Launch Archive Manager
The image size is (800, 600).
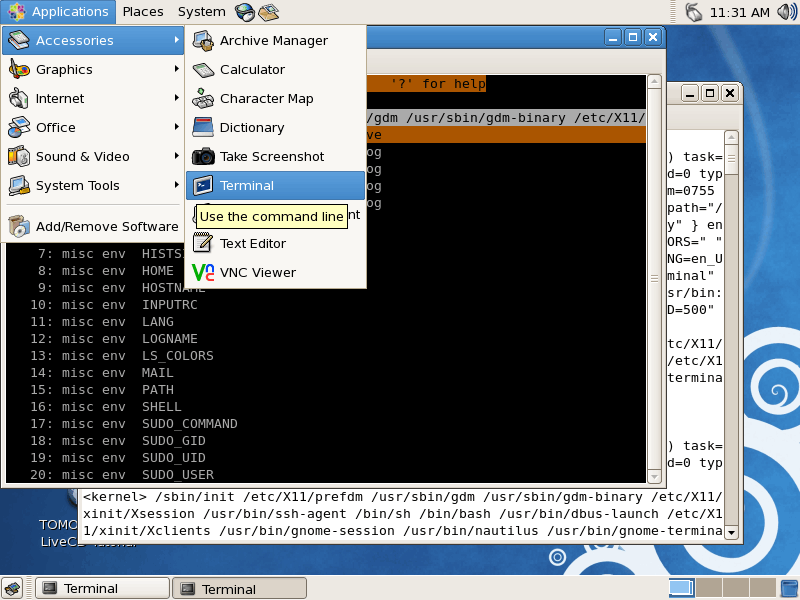click(276, 40)
